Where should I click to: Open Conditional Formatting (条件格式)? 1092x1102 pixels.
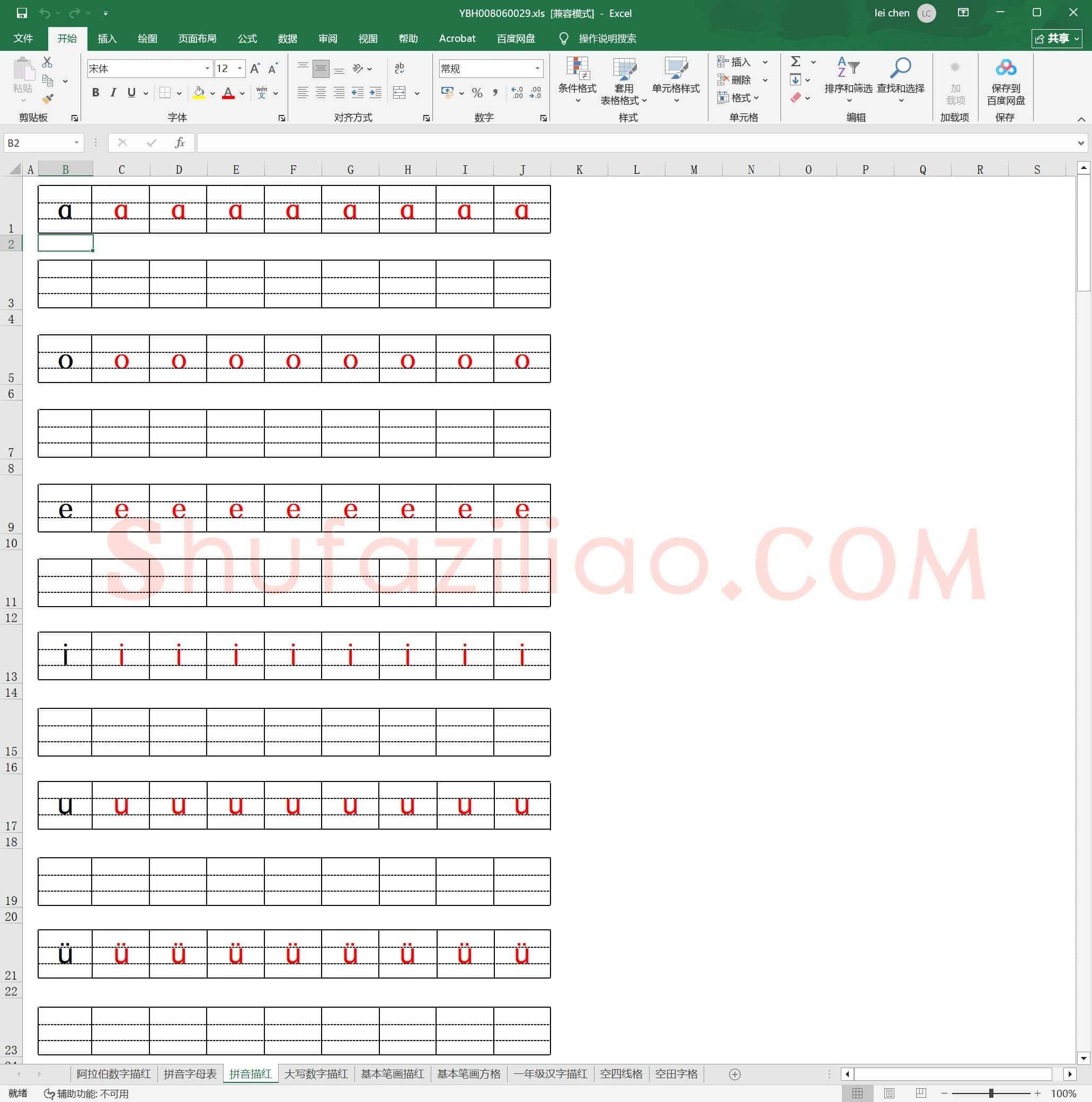pos(577,81)
